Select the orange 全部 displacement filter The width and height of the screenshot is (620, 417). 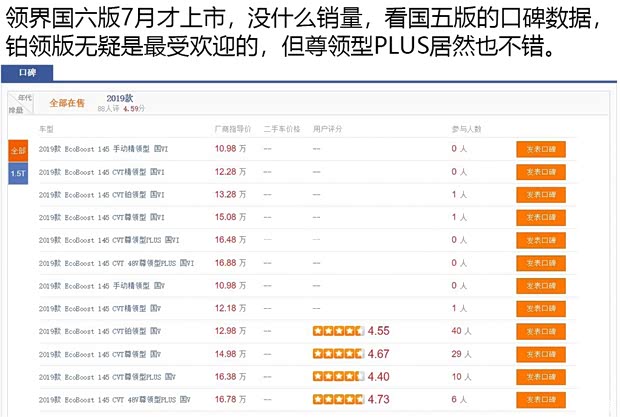tap(18, 150)
